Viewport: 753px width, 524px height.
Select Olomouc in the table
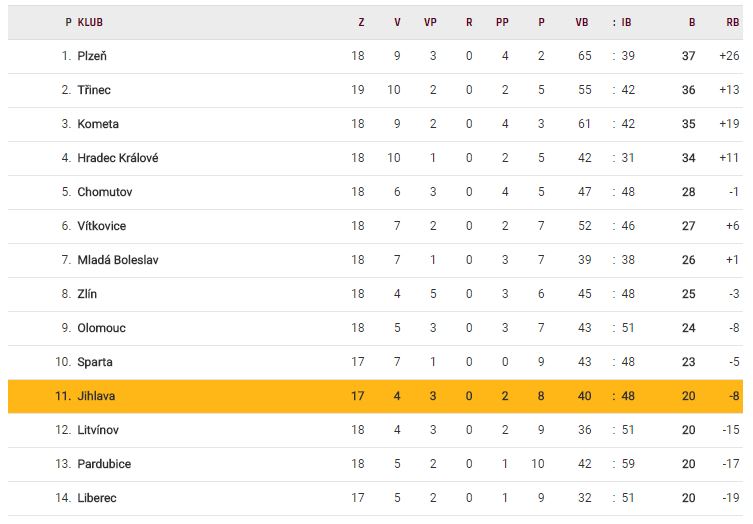coord(101,328)
